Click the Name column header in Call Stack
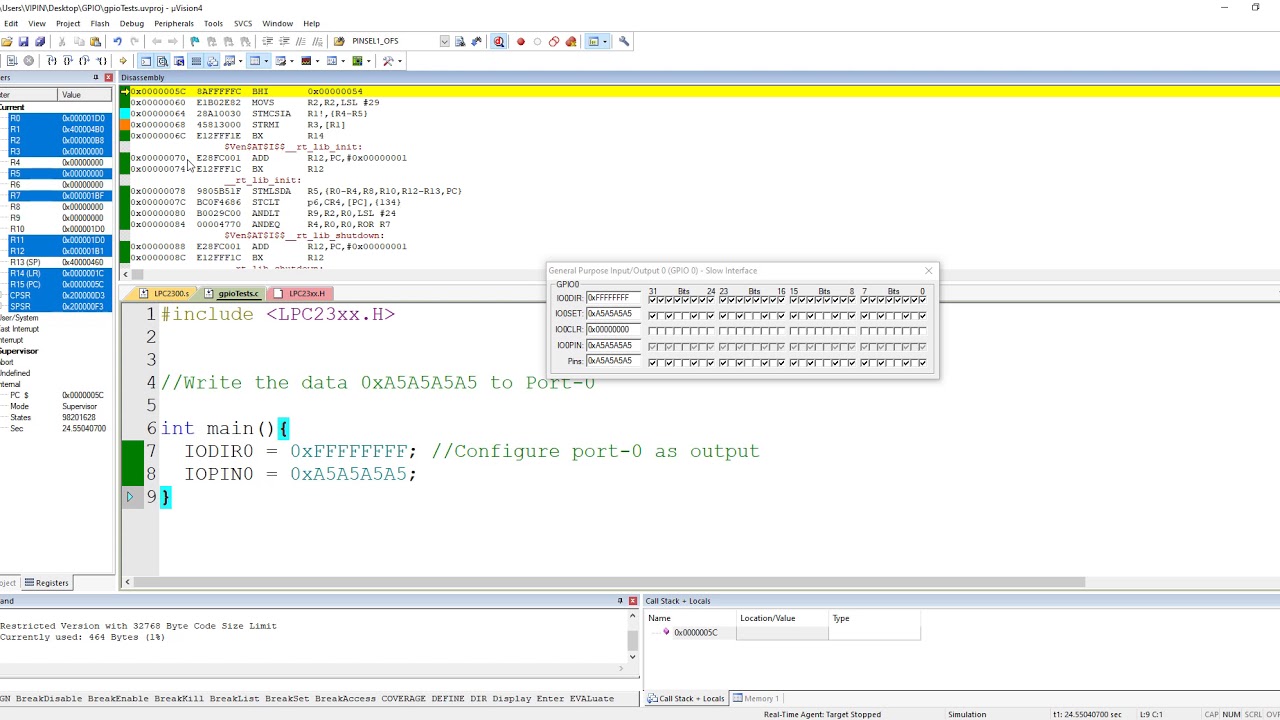1280x720 pixels. point(690,618)
